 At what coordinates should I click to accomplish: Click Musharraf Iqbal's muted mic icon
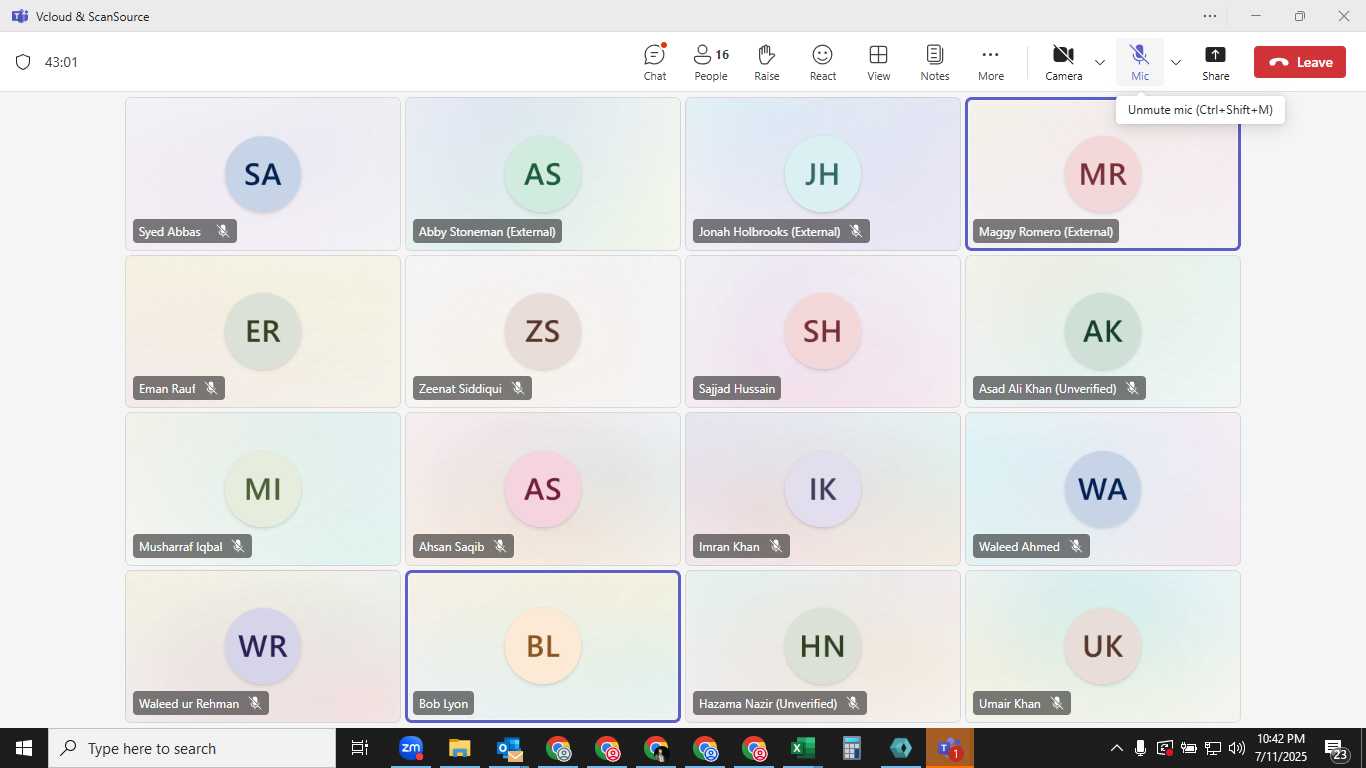238,546
